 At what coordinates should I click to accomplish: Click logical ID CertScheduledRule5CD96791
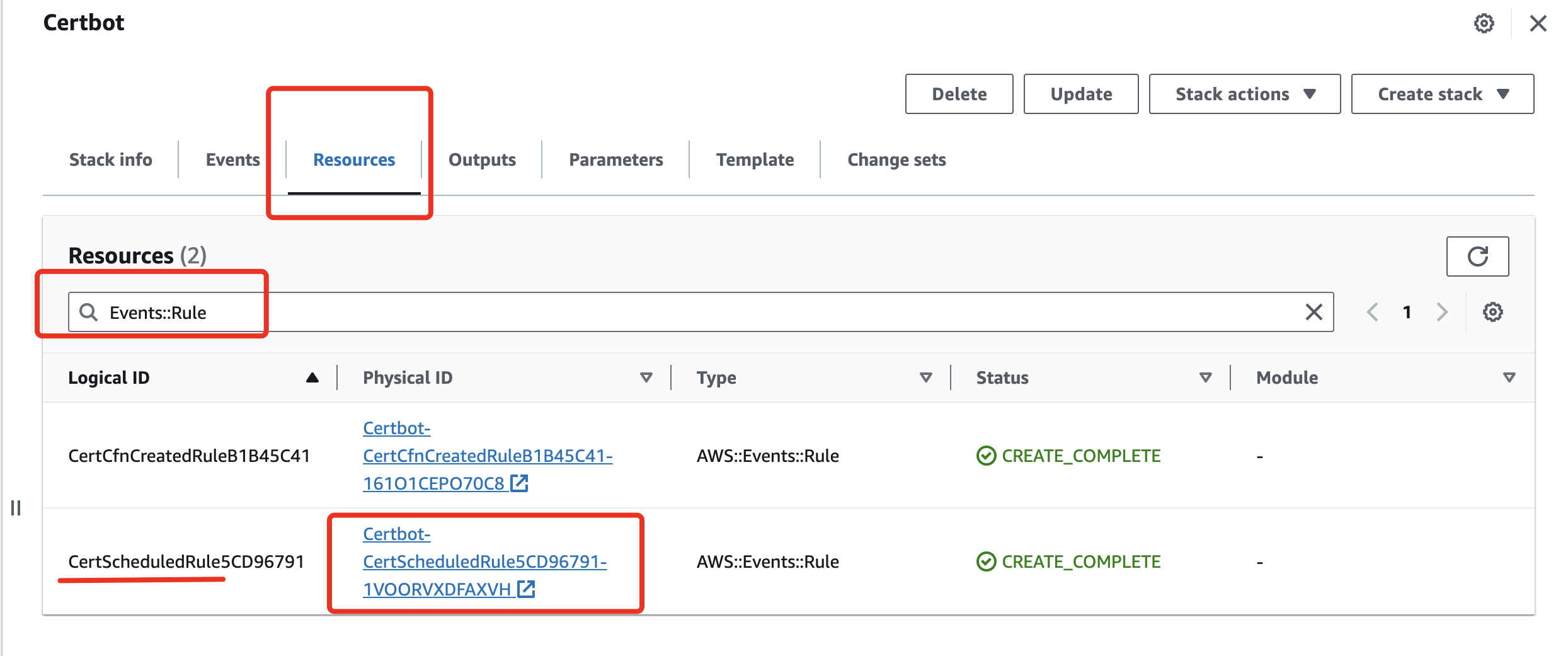[x=186, y=561]
